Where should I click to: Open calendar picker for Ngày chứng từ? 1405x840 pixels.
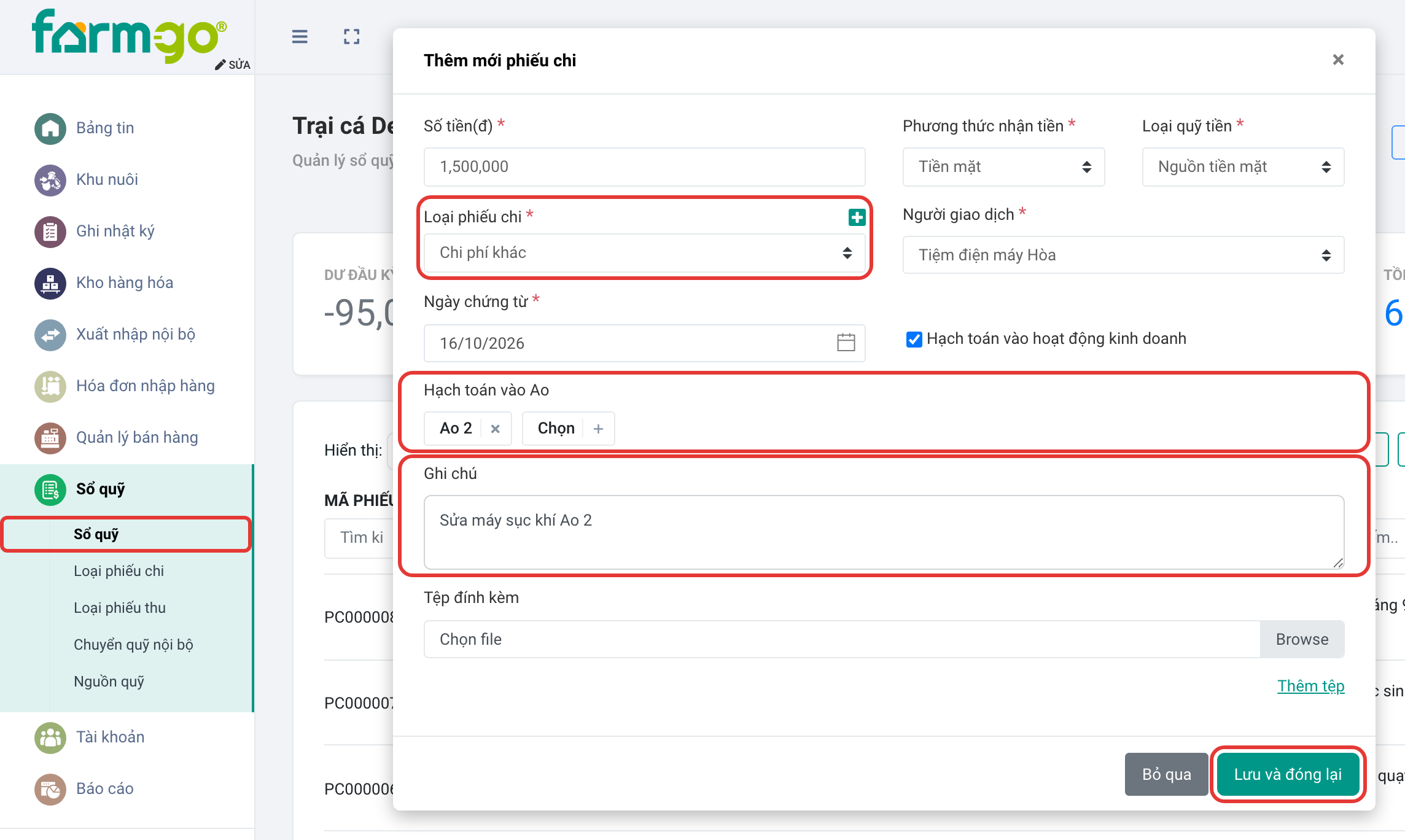pyautogui.click(x=846, y=343)
